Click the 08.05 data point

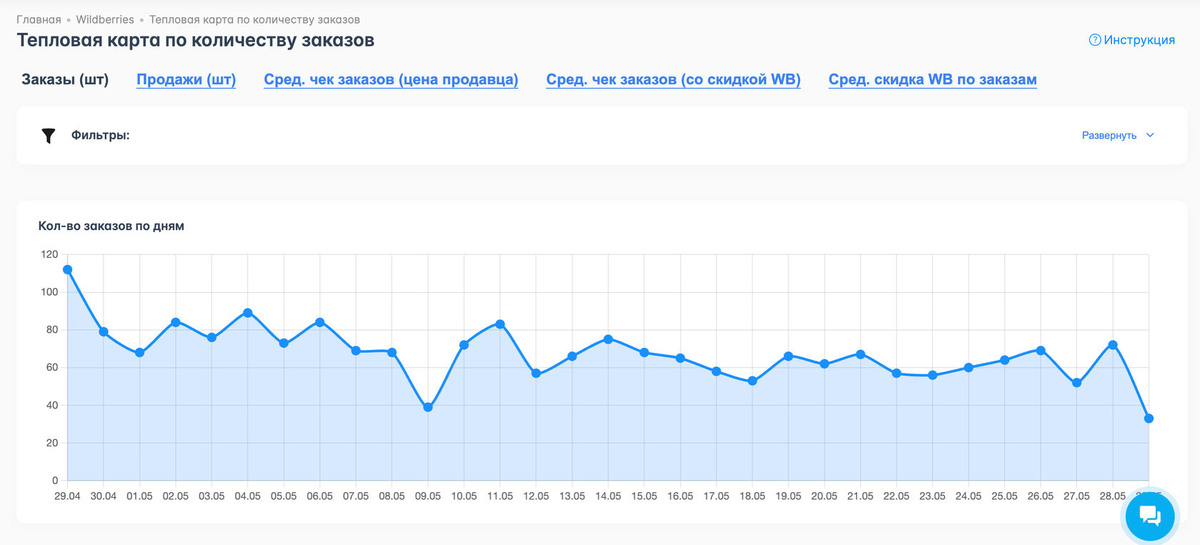392,352
